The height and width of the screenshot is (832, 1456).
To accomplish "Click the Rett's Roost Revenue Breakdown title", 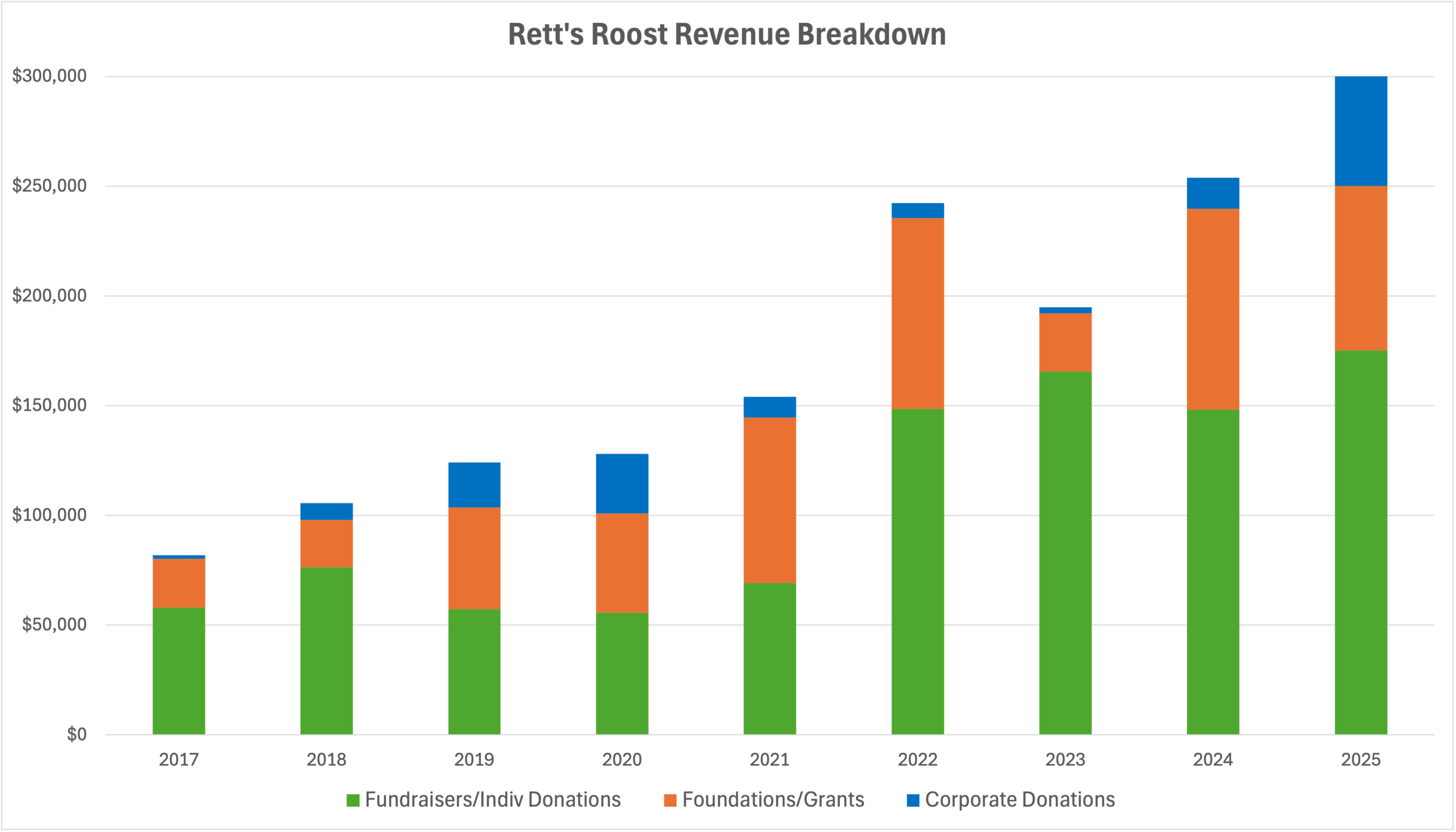I will pos(727,34).
